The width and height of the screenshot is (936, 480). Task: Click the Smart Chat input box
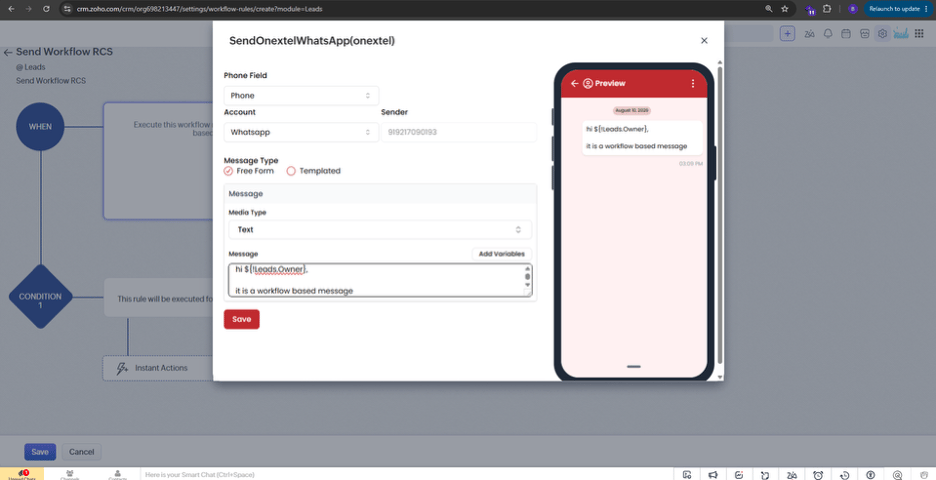tap(406, 475)
